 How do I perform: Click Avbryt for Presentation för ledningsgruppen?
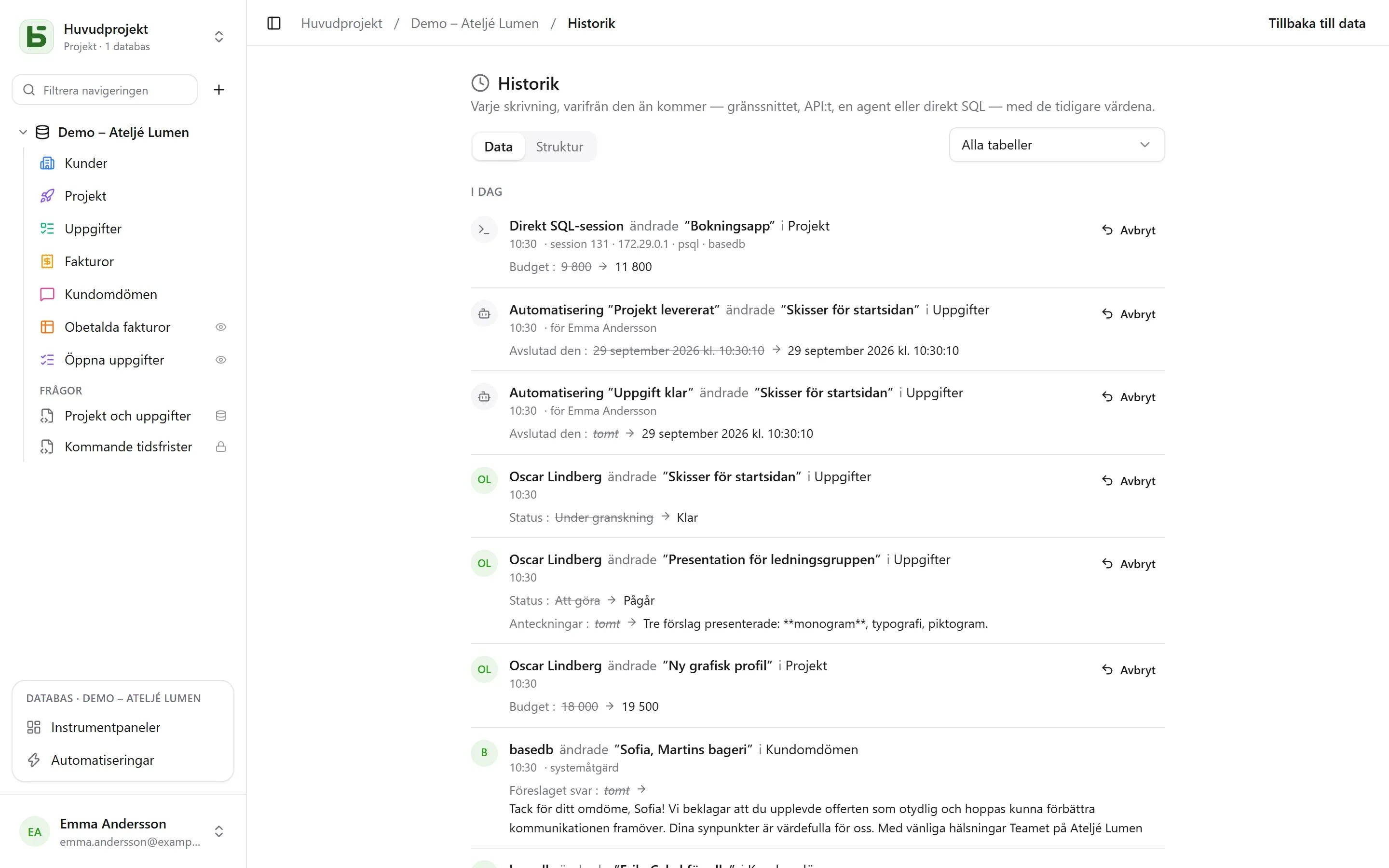1129,564
